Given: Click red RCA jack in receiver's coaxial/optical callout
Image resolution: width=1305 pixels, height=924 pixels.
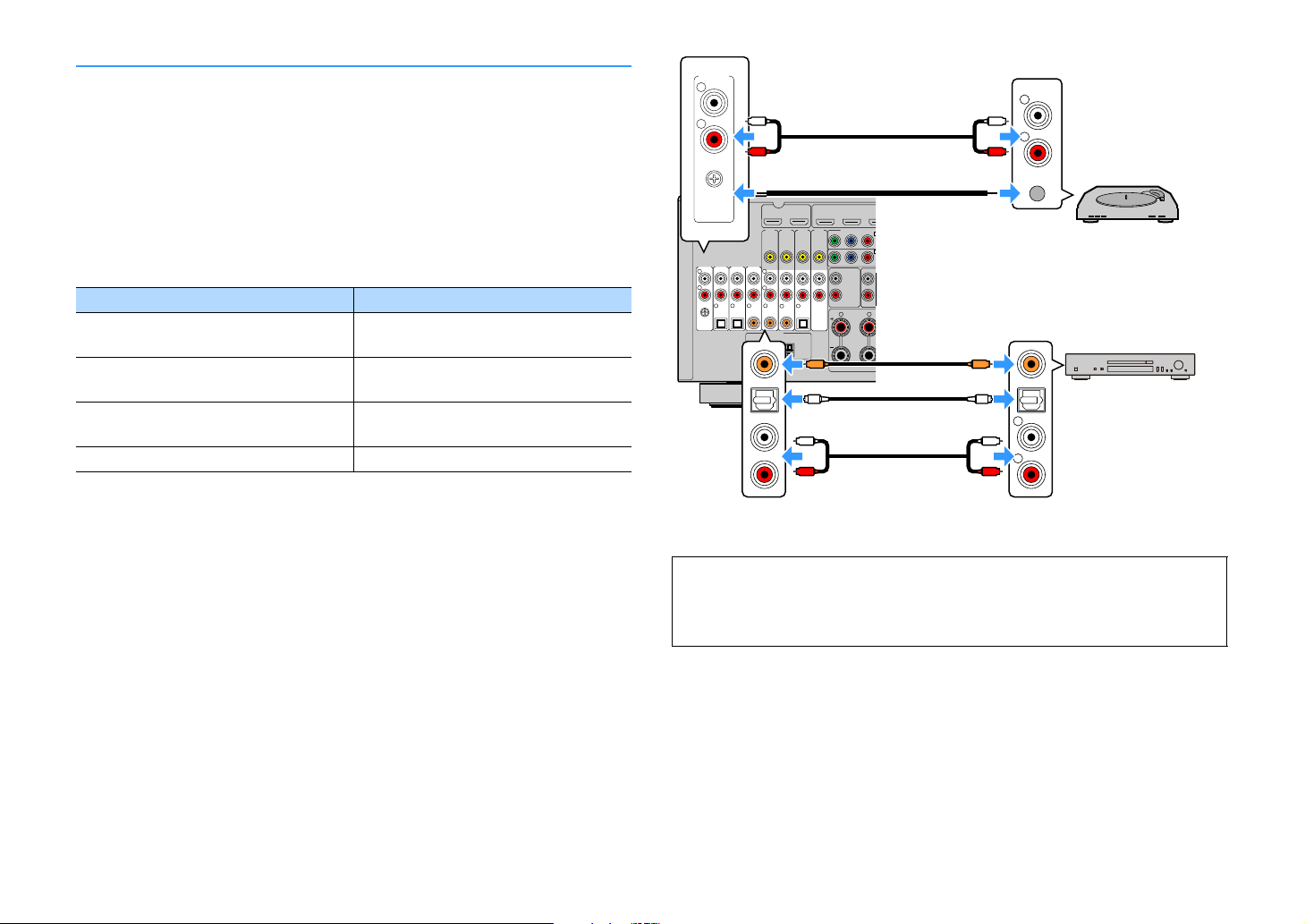Looking at the screenshot, I should pos(765,474).
